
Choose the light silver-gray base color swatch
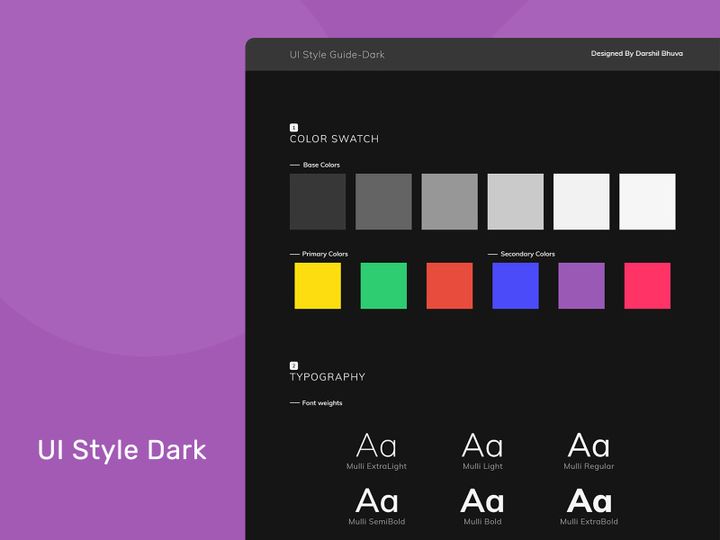click(x=515, y=202)
